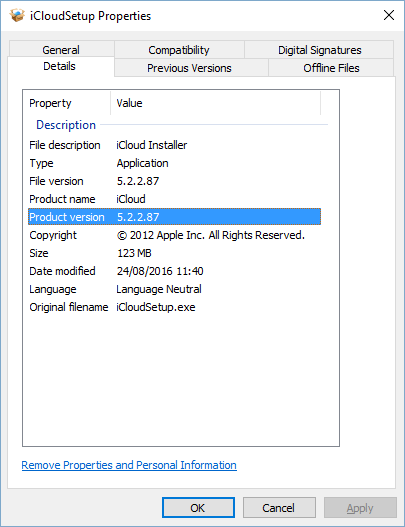The height and width of the screenshot is (527, 405).
Task: Select the Language property label
Action: [53, 289]
